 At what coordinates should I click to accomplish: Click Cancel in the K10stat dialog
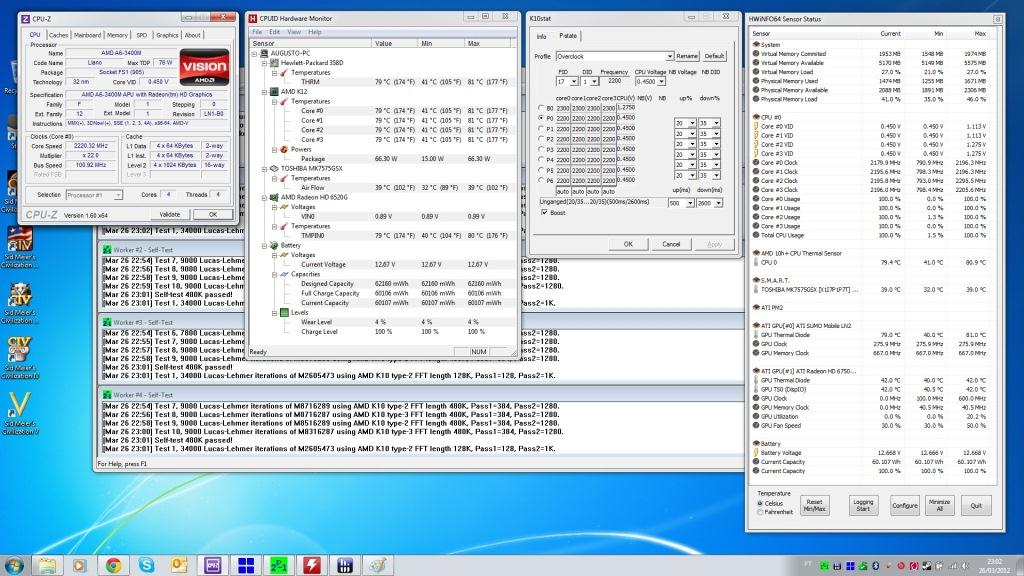tap(671, 244)
